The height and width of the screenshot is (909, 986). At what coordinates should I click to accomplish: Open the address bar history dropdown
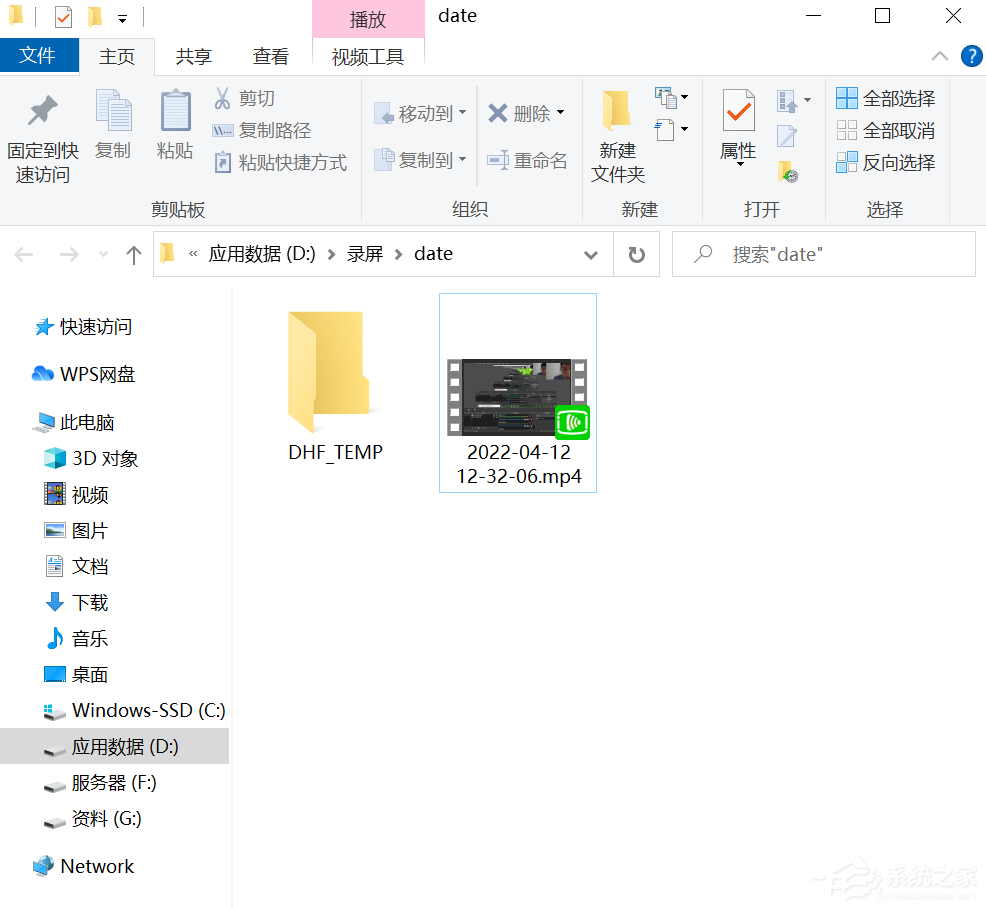click(x=591, y=254)
